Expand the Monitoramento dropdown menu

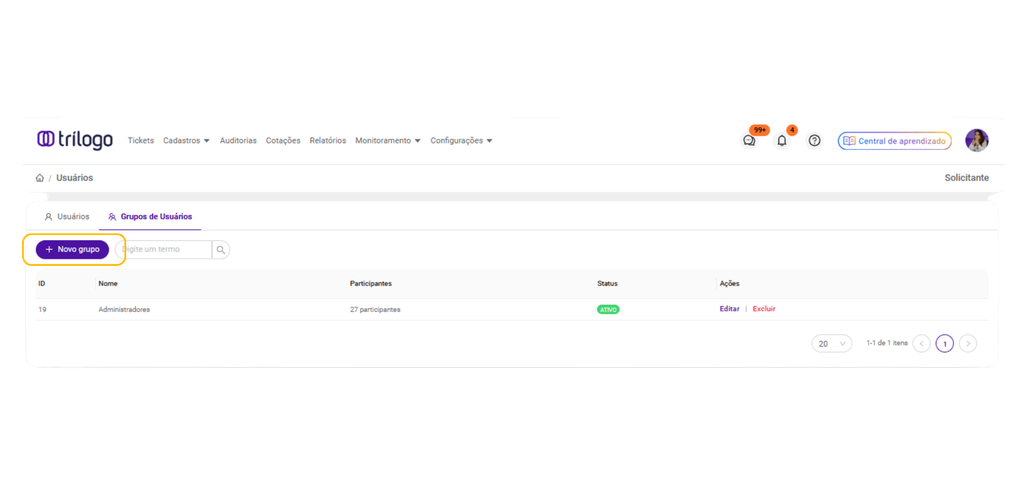point(388,140)
